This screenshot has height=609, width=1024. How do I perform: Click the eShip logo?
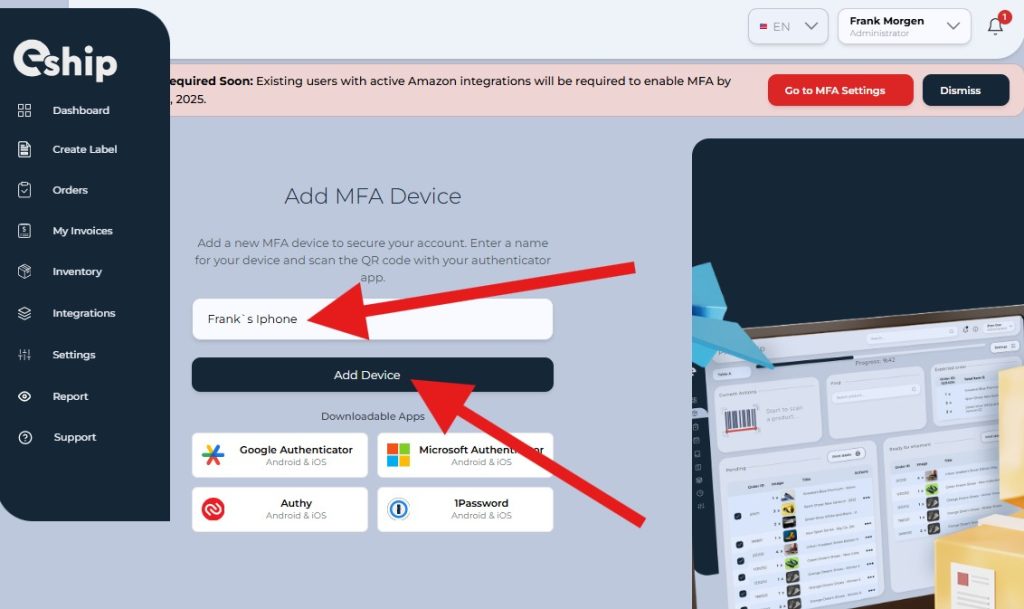65,60
